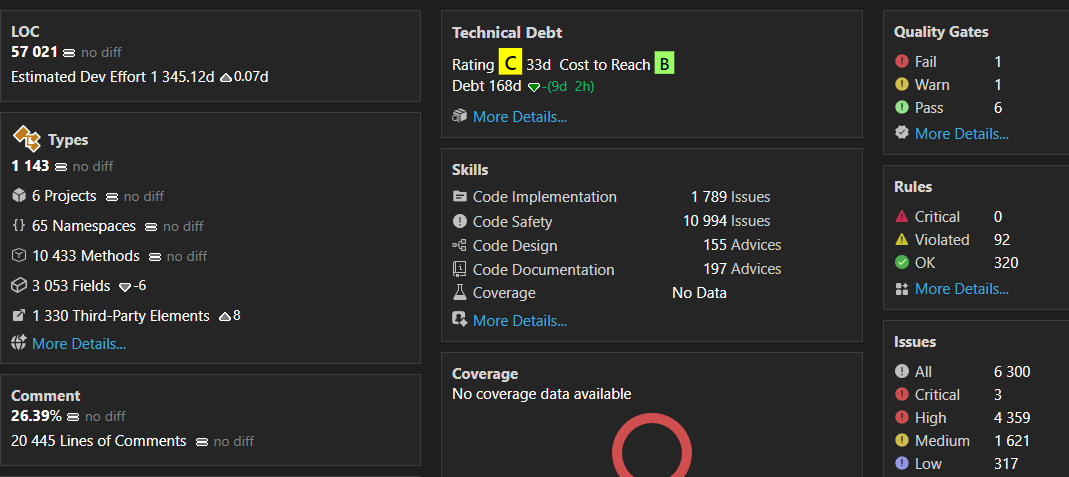1069x477 pixels.
Task: Click the Code Design icon
Action: tap(460, 245)
